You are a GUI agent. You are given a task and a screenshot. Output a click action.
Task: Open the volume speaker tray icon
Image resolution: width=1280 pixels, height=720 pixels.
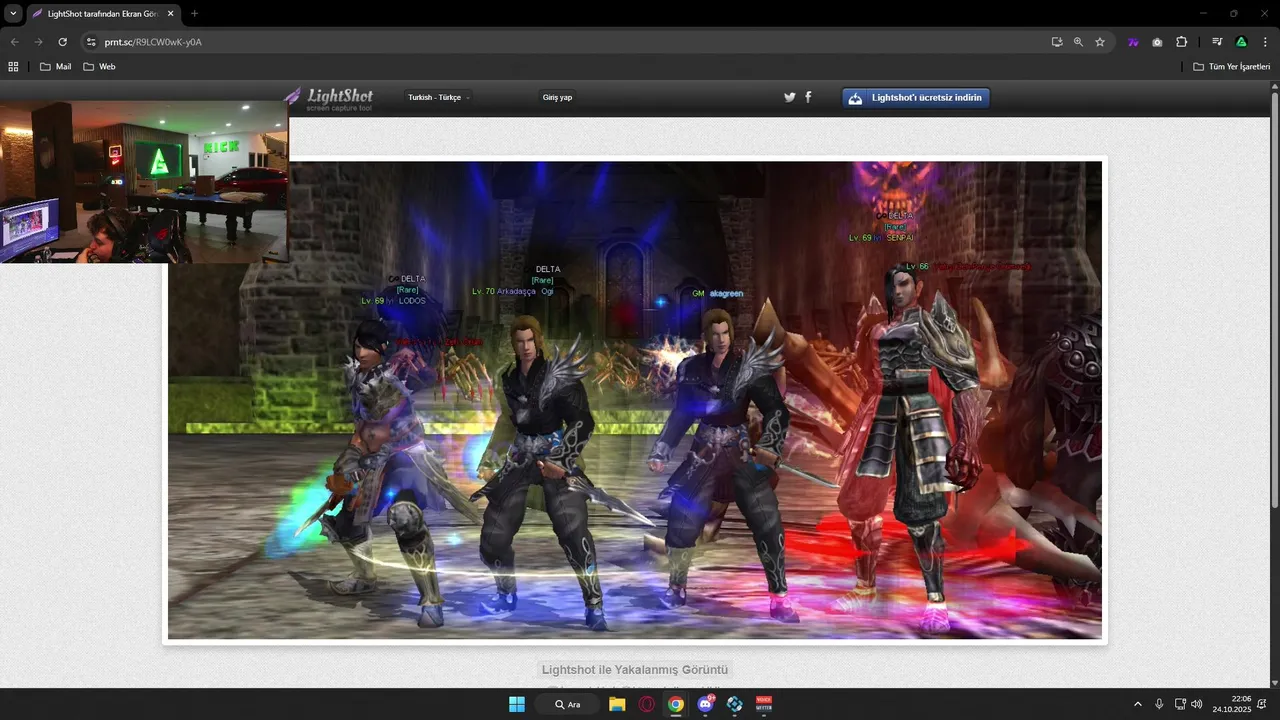click(x=1197, y=704)
